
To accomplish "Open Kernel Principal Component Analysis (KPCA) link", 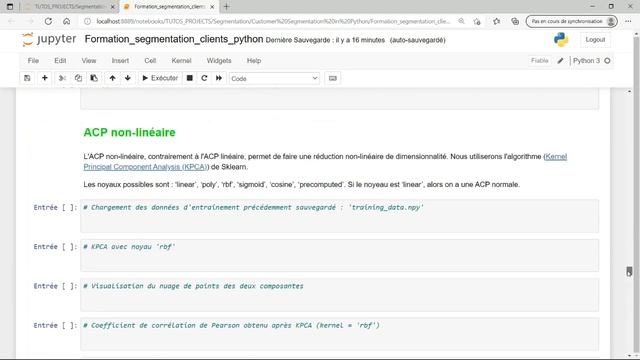I will [325, 162].
